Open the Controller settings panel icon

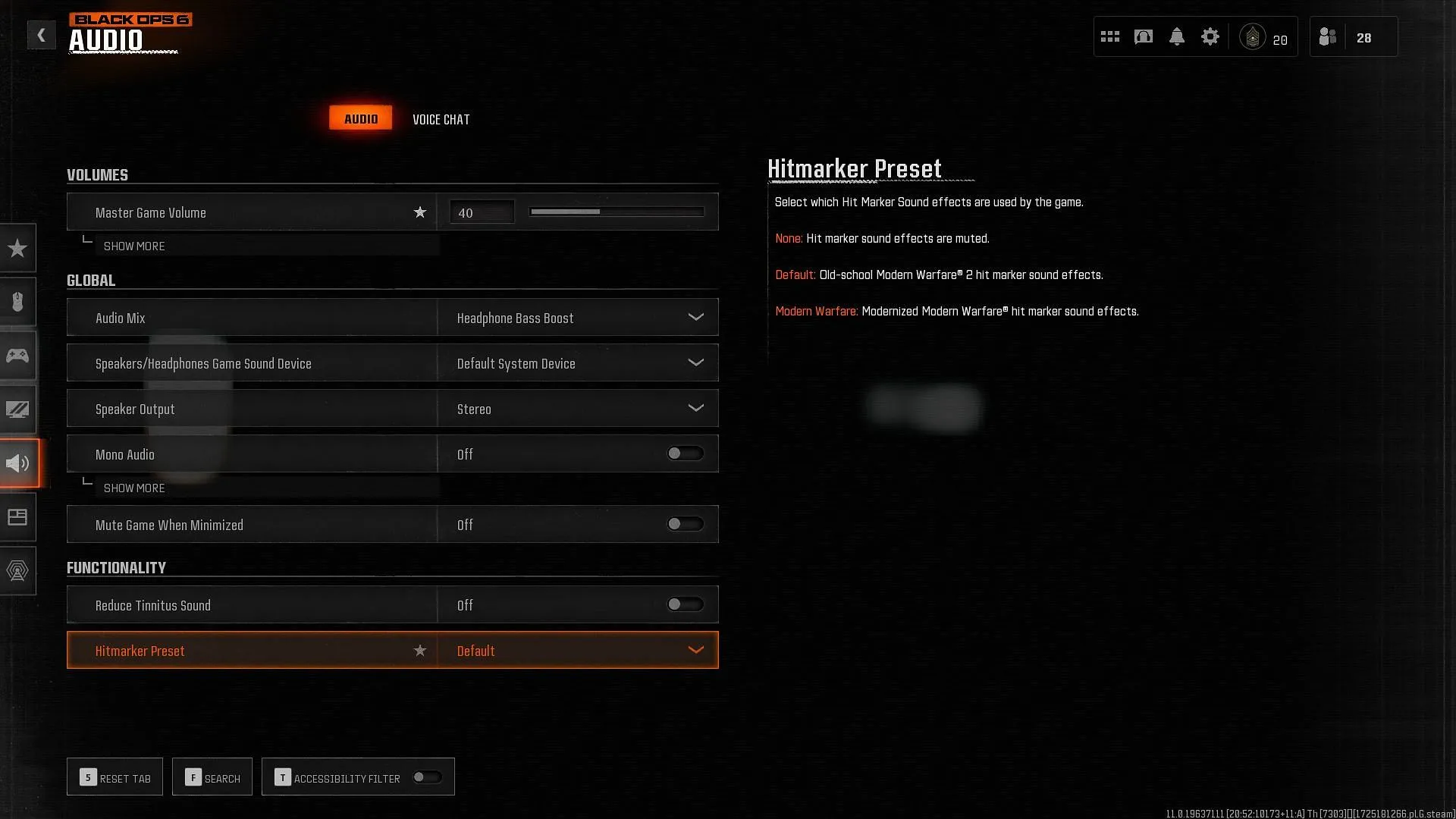(18, 356)
